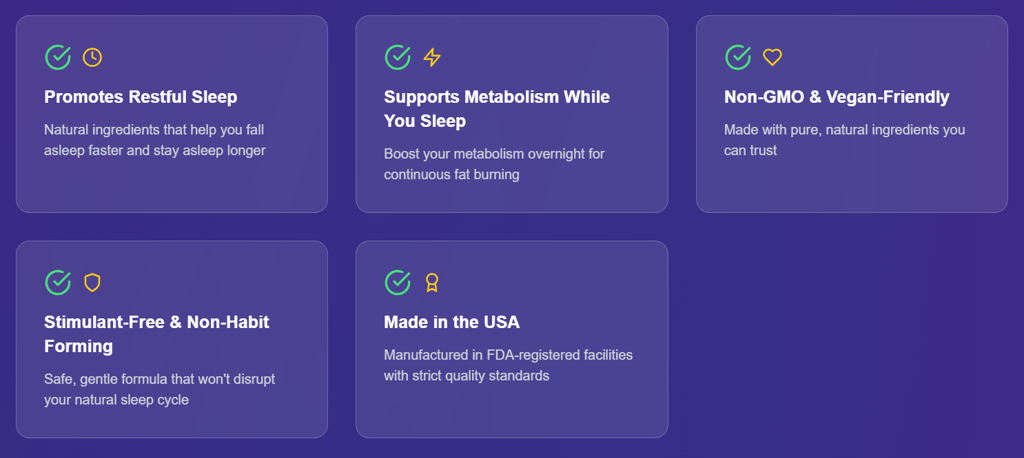Click text about pure natural ingredients
Screen dimensions: 1024x458
pyautogui.click(x=844, y=140)
